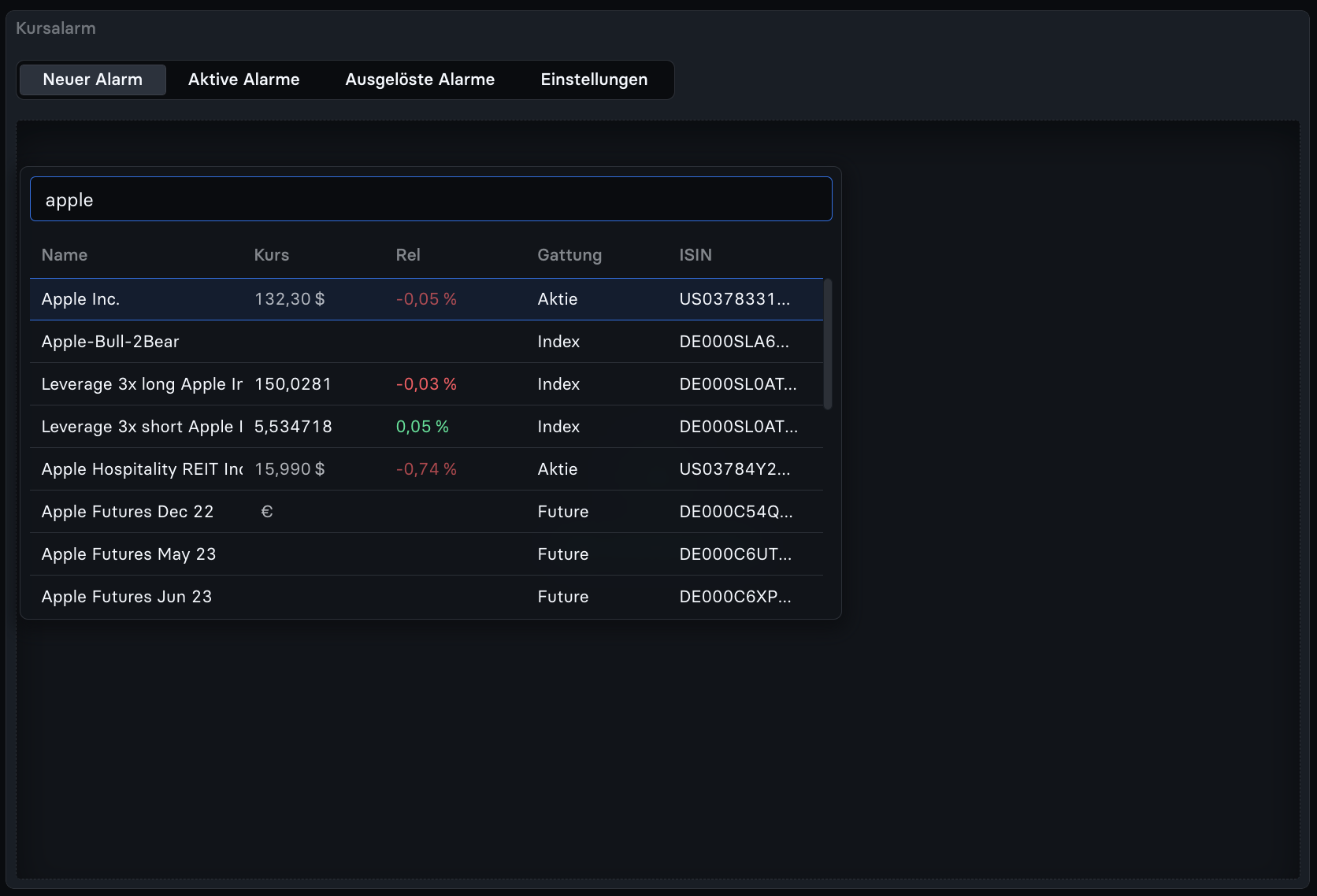Image resolution: width=1317 pixels, height=896 pixels.
Task: Sort by the Name column header
Action: click(65, 255)
